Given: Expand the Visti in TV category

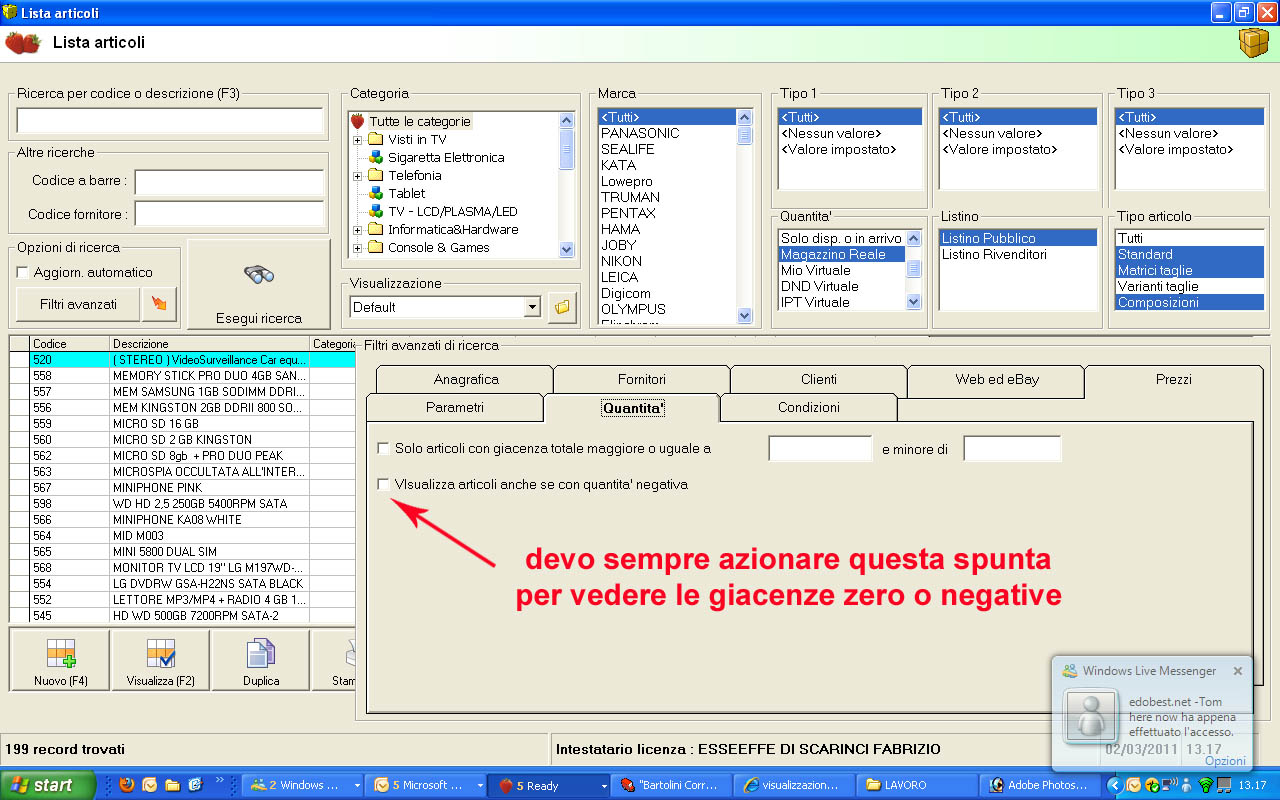Looking at the screenshot, I should 357,140.
